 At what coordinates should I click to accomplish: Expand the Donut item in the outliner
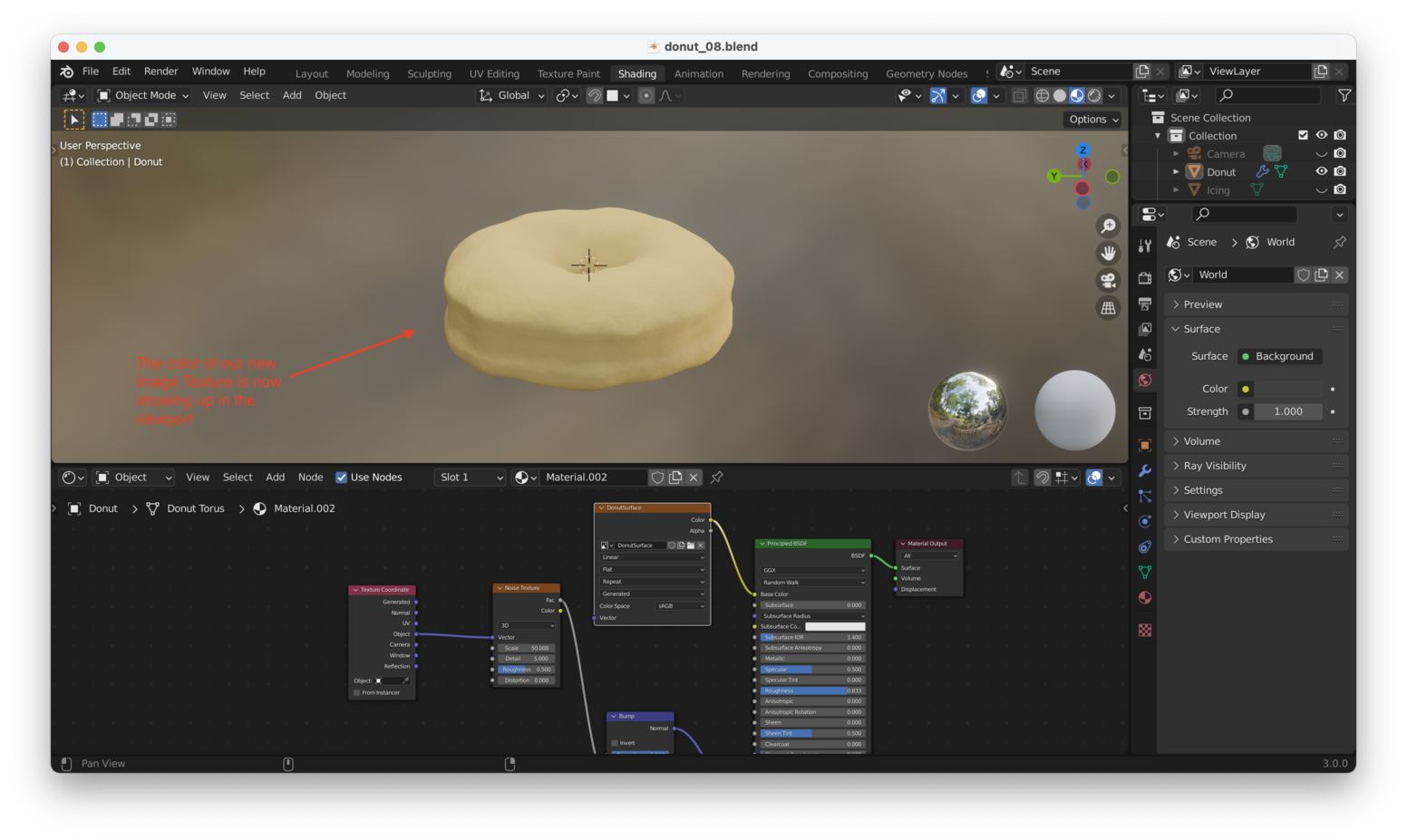coord(1176,171)
